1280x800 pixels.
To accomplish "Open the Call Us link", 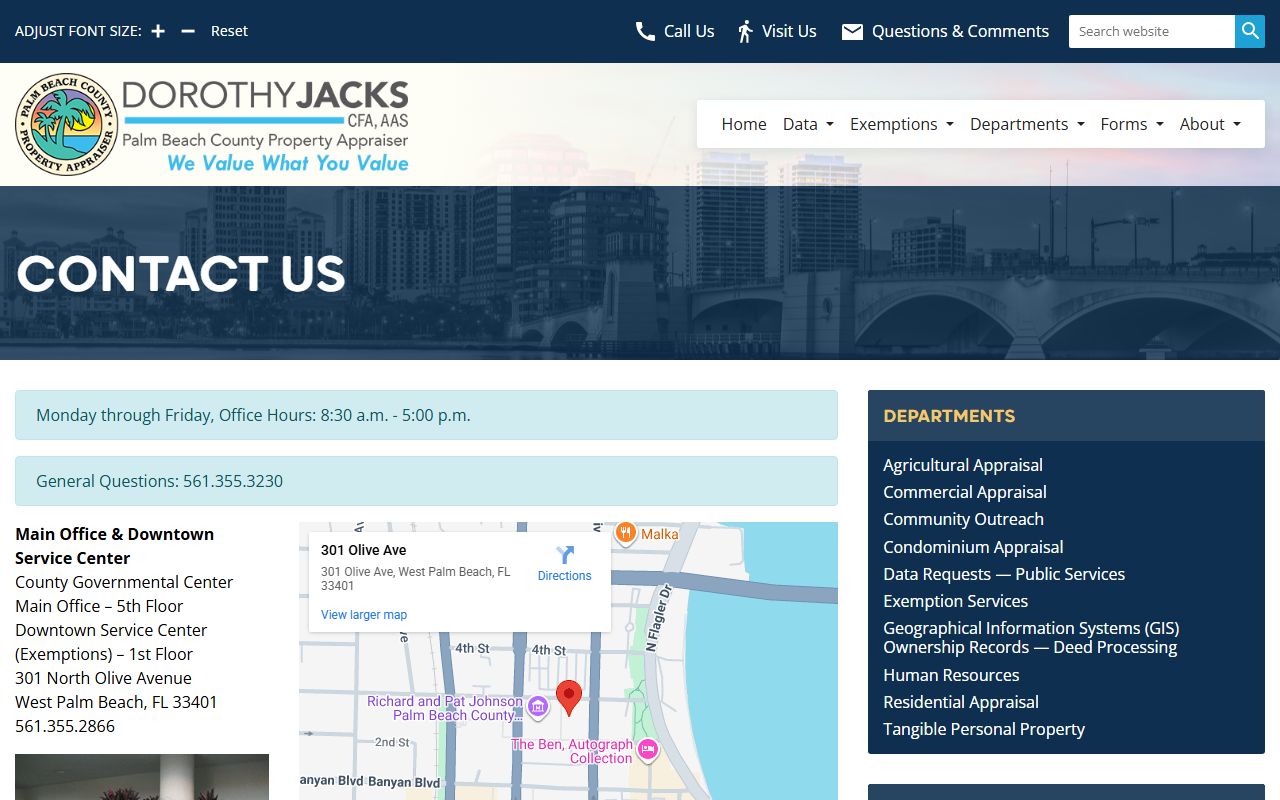I will 675,31.
